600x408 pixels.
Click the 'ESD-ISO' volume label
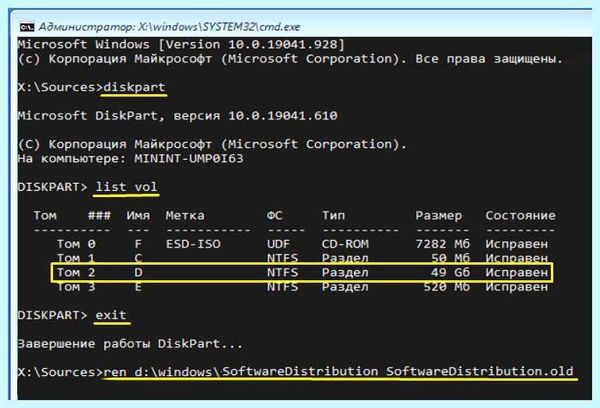pos(193,244)
